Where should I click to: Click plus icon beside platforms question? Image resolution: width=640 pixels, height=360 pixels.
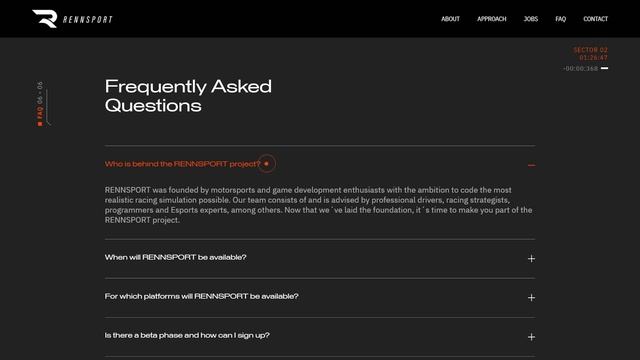pyautogui.click(x=531, y=298)
